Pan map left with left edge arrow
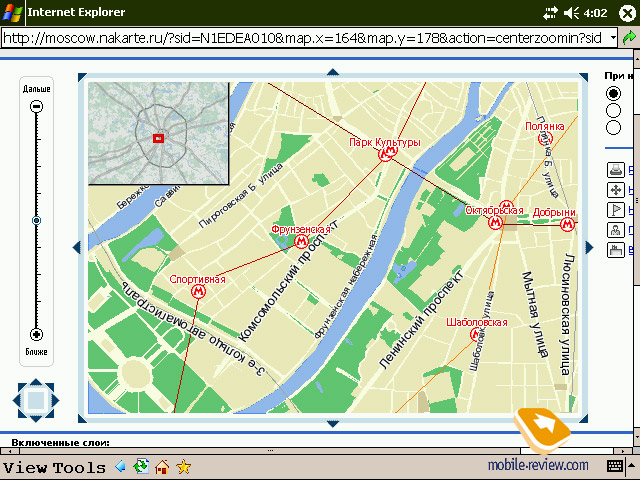Viewport: 640px width, 480px height. tap(76, 247)
